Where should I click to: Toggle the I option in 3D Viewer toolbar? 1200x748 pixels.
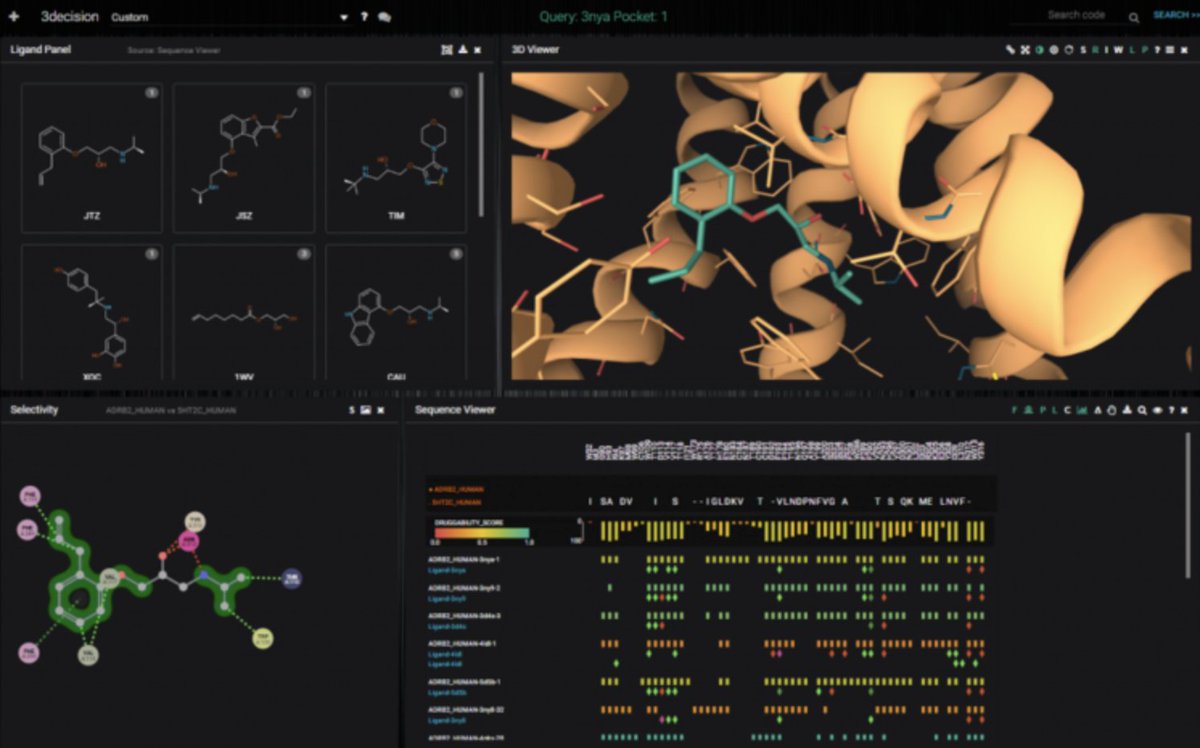click(1106, 50)
